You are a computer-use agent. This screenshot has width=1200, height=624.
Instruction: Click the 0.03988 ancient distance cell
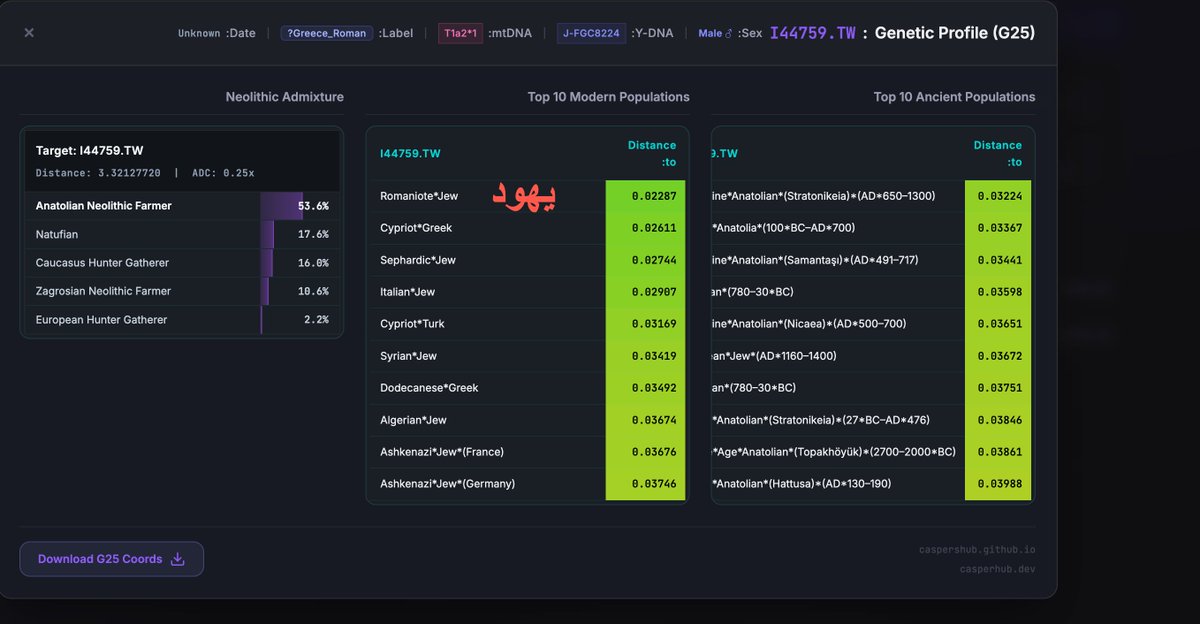[x=998, y=484]
